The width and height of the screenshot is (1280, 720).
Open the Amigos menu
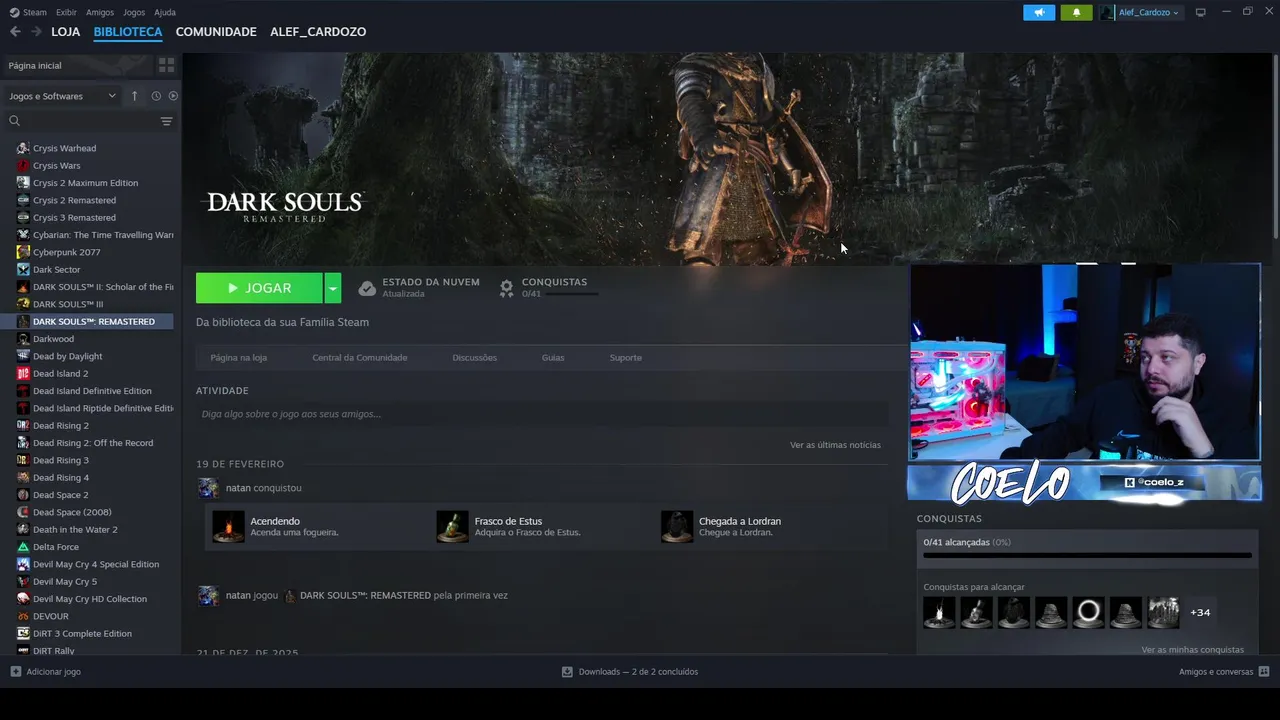[x=100, y=12]
